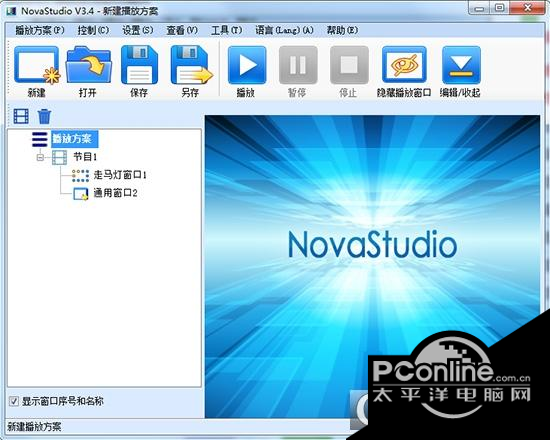550x440 pixels.
Task: Click 新建播放方案 status bar text
Action: pos(34,427)
